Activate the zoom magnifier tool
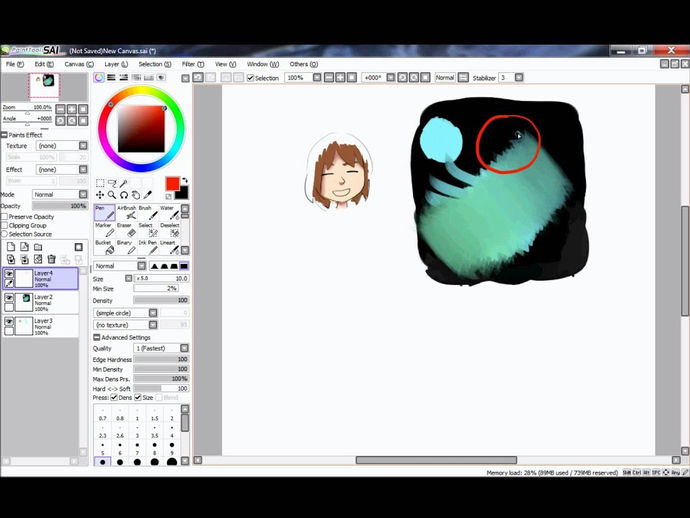 pos(112,195)
